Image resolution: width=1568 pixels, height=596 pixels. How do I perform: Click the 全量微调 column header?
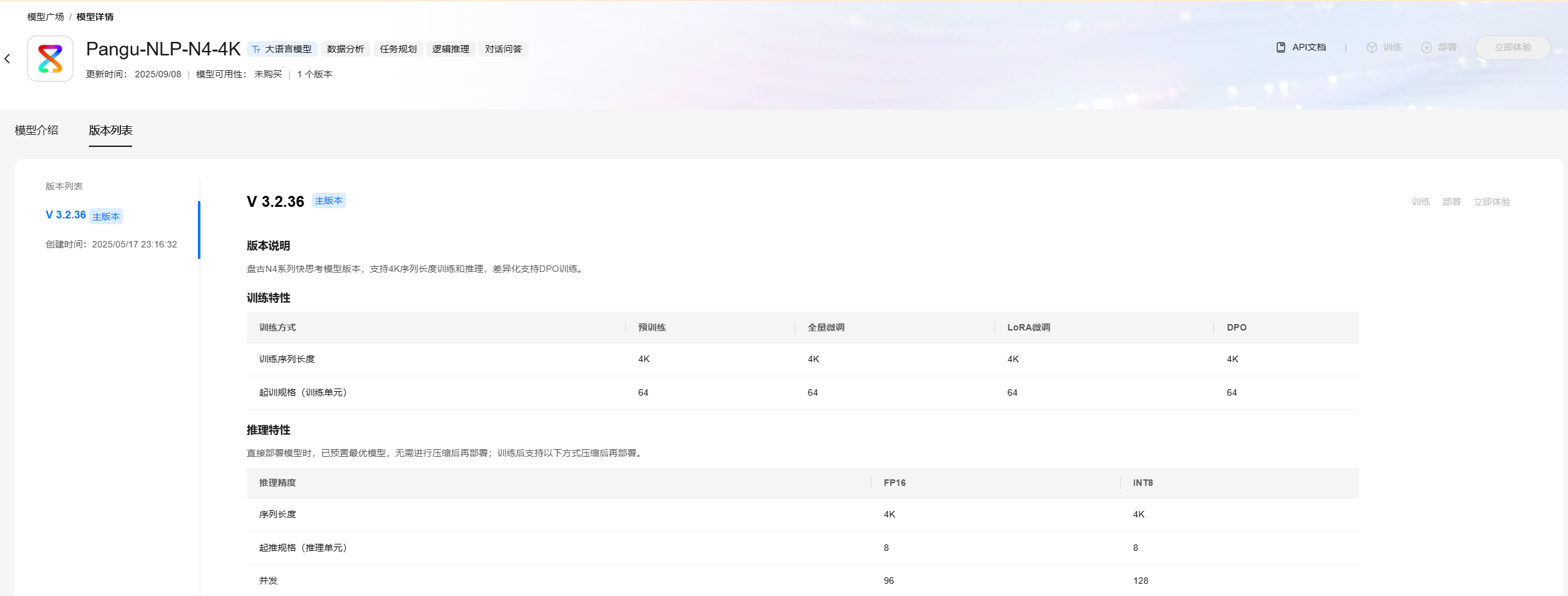point(826,327)
